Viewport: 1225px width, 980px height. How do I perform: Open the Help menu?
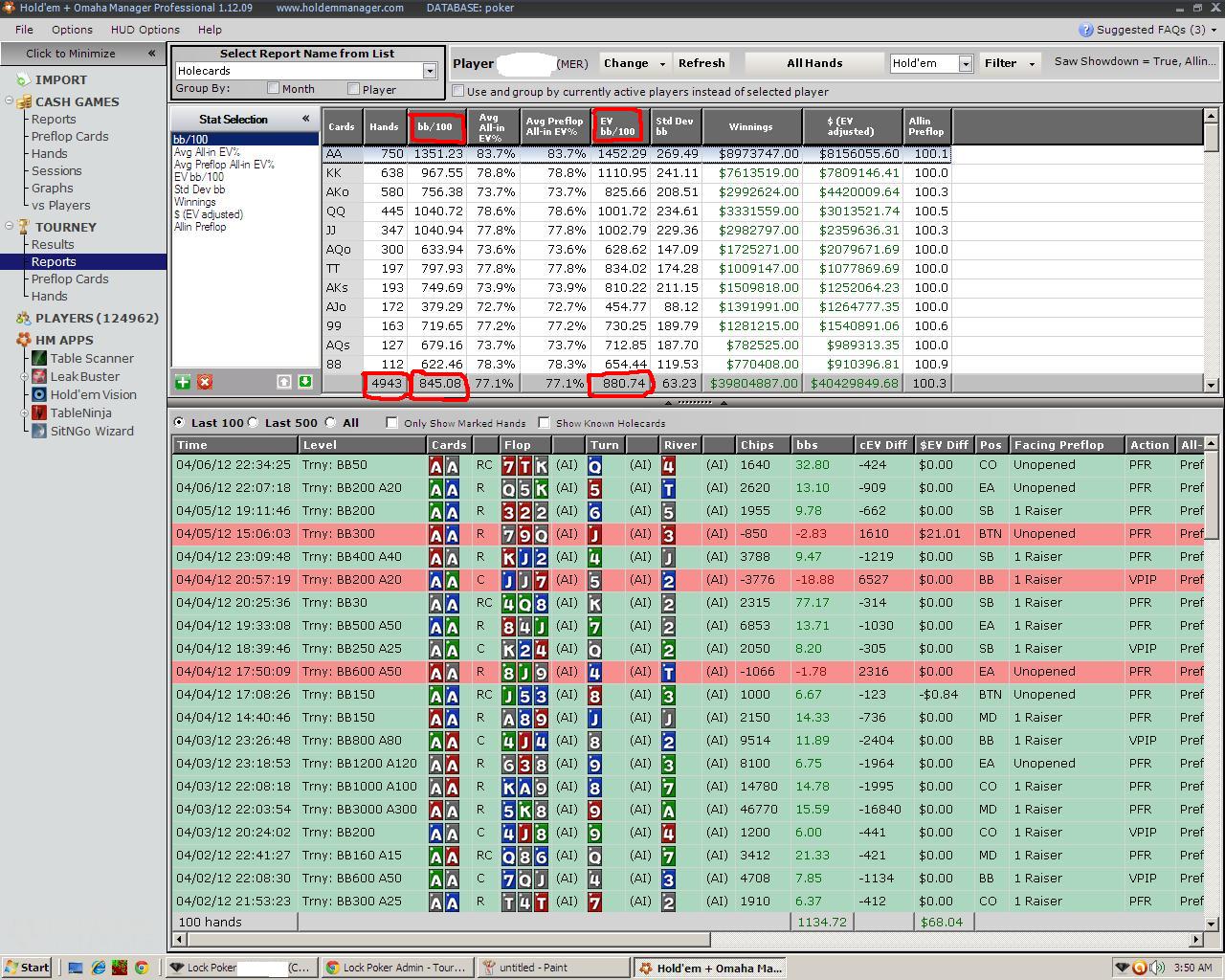210,30
